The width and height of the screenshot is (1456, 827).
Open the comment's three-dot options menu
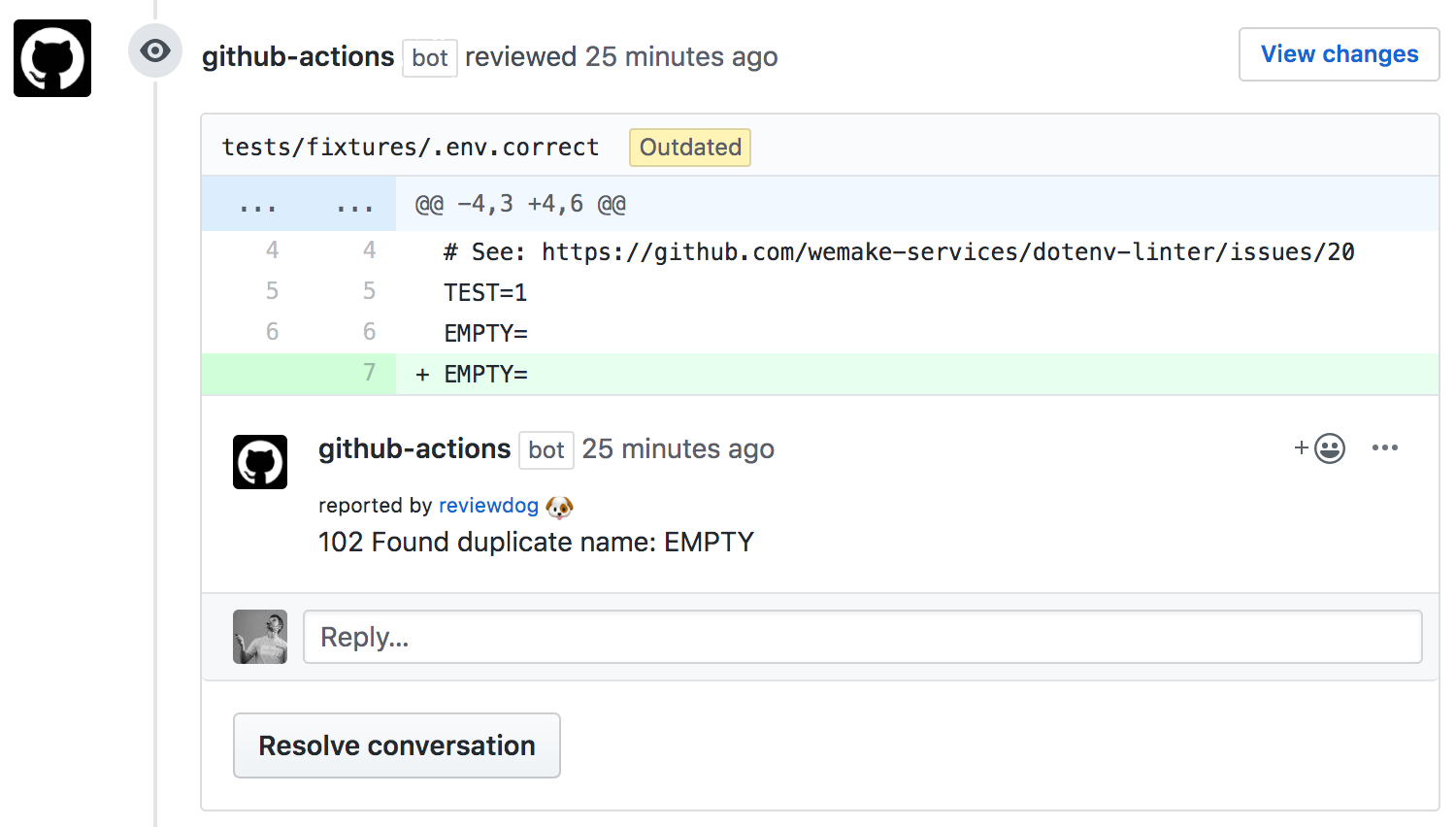click(1385, 447)
